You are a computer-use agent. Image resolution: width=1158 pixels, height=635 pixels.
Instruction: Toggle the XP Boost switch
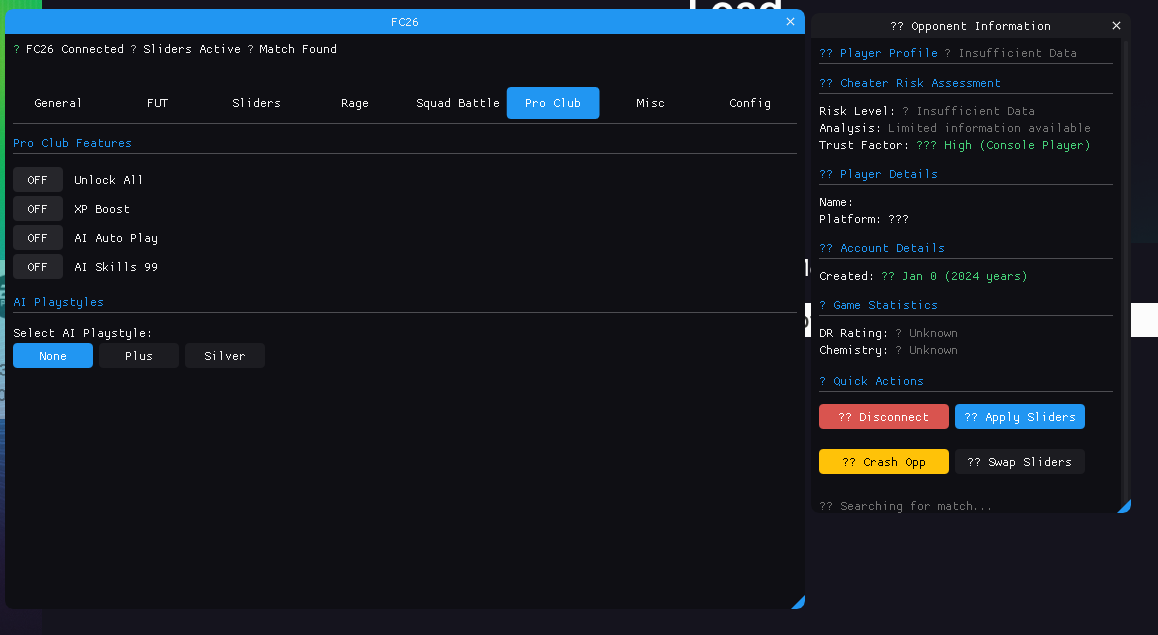38,209
